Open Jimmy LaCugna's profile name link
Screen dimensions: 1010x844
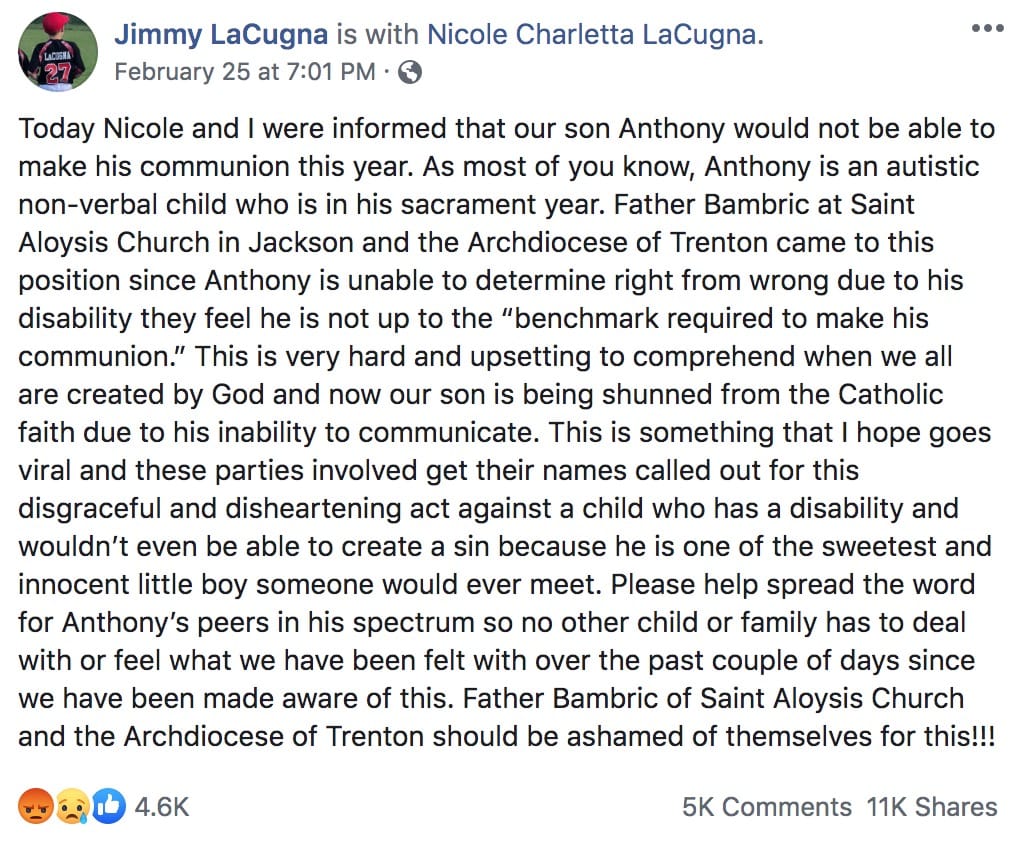221,34
